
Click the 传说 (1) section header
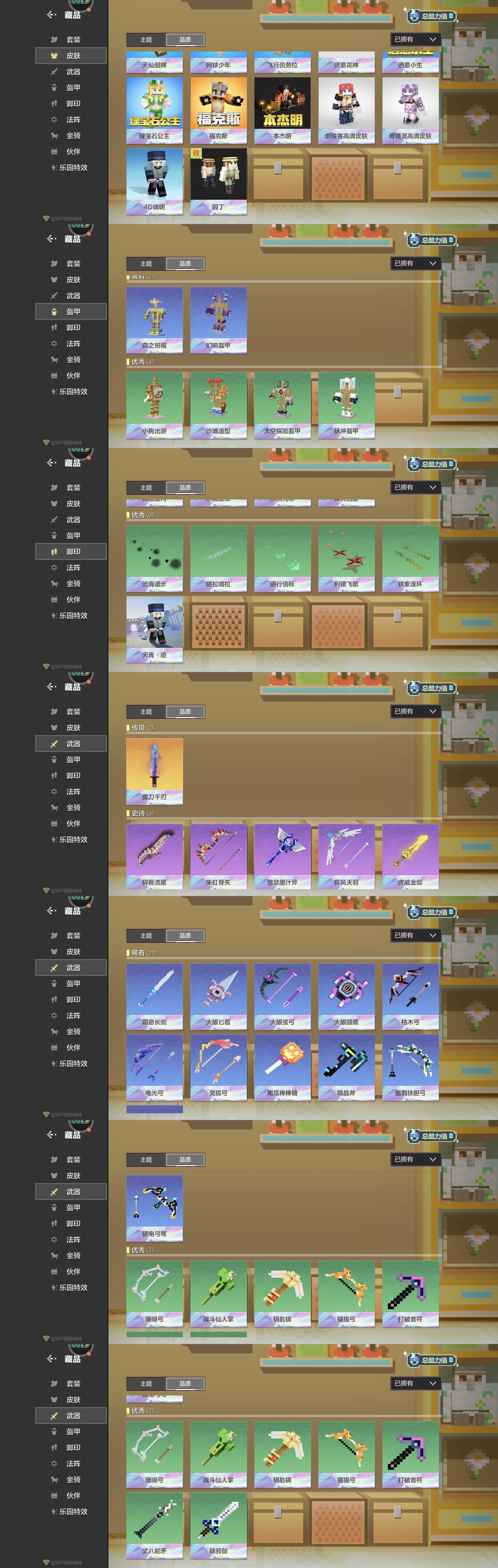click(x=142, y=728)
